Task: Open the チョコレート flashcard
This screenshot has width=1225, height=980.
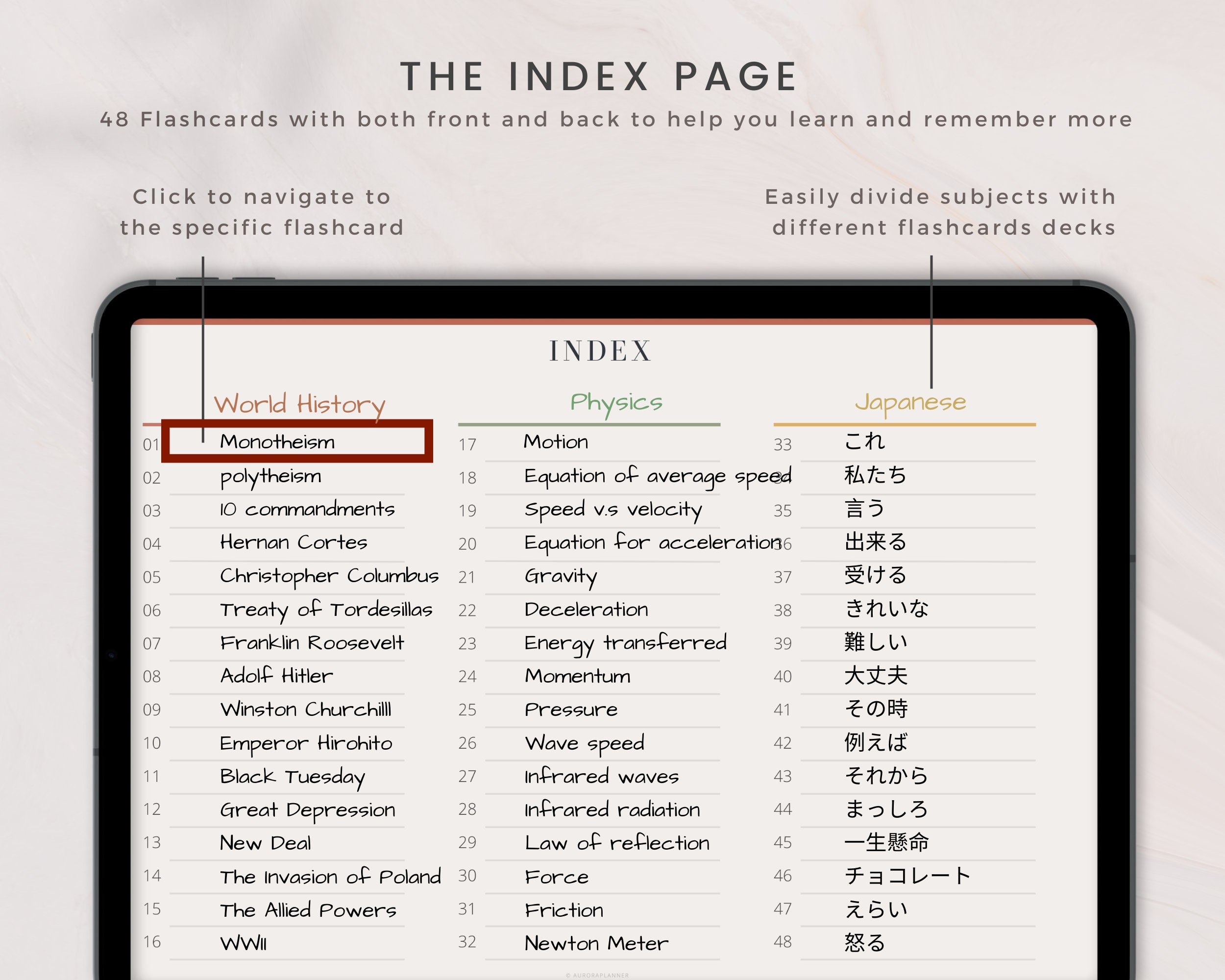Action: (907, 876)
